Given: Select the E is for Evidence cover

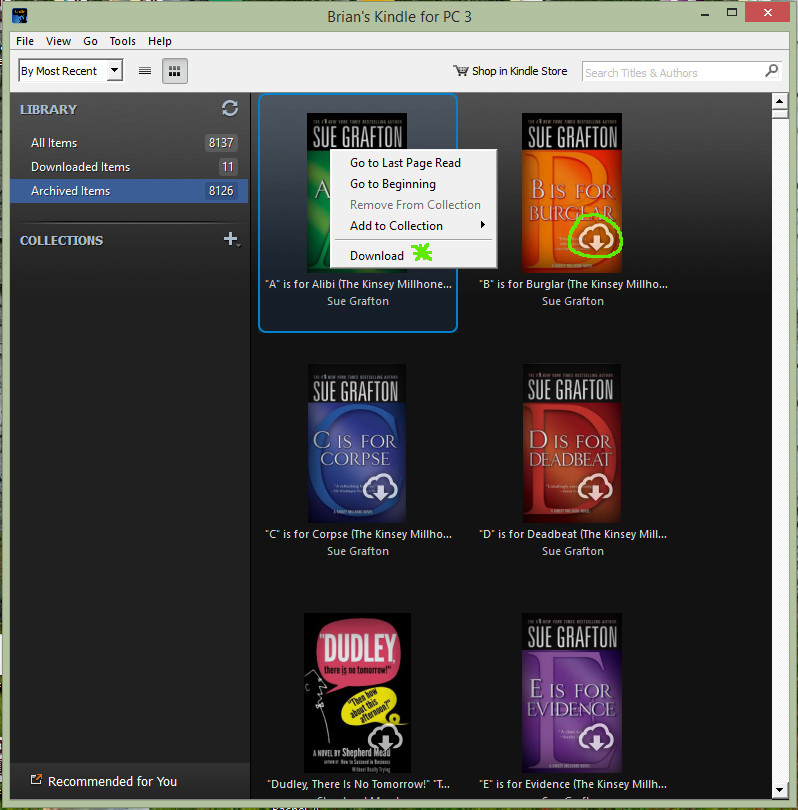Looking at the screenshot, I should (x=572, y=693).
